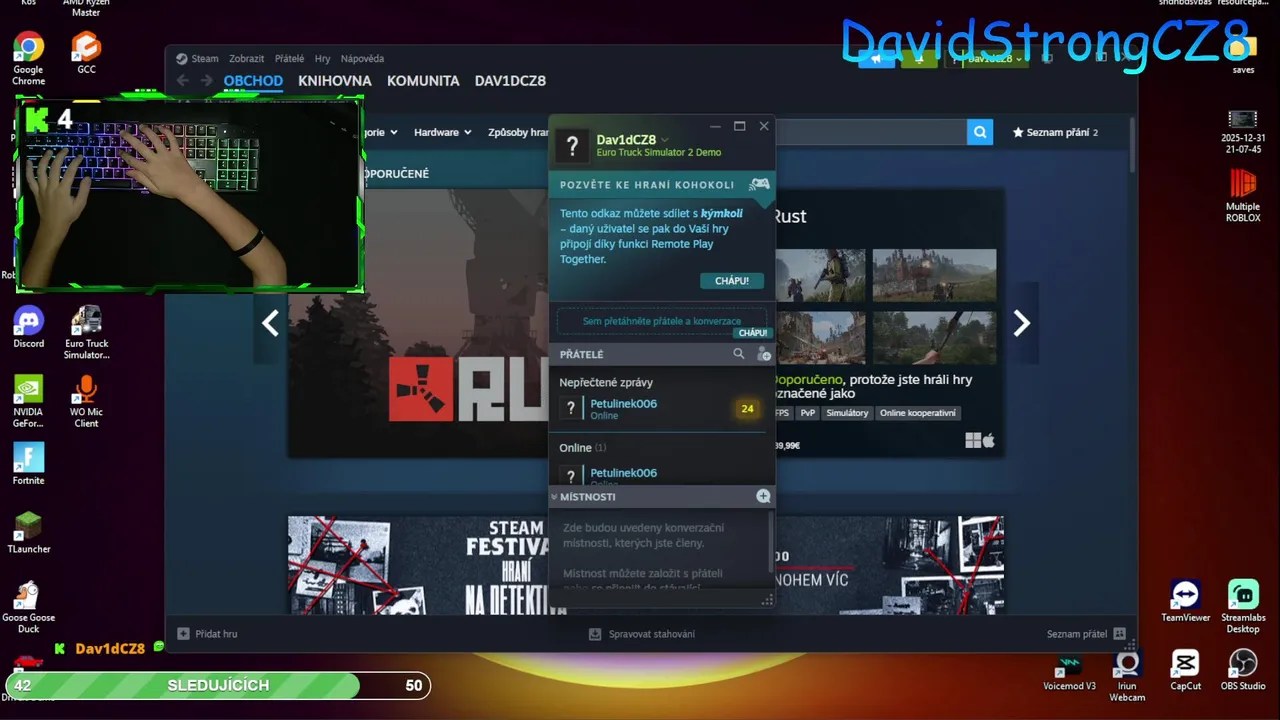Open TeamViewer desktop icon
The image size is (1280, 720).
pos(1185,602)
